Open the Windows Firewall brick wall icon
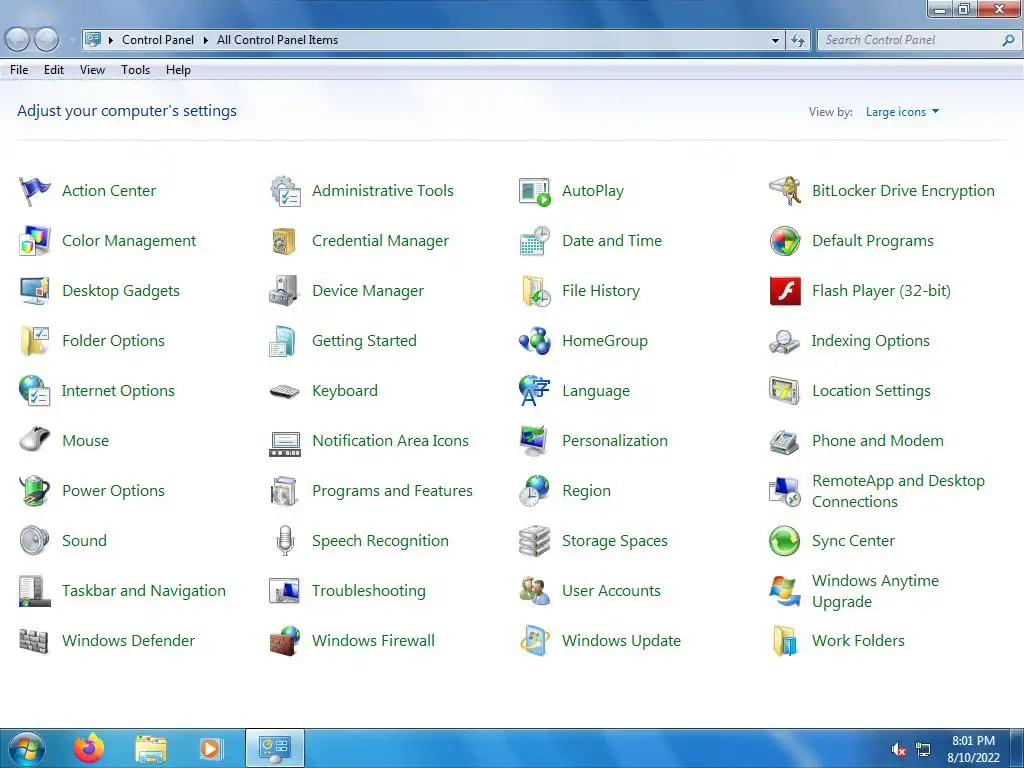1024x768 pixels. coord(285,641)
